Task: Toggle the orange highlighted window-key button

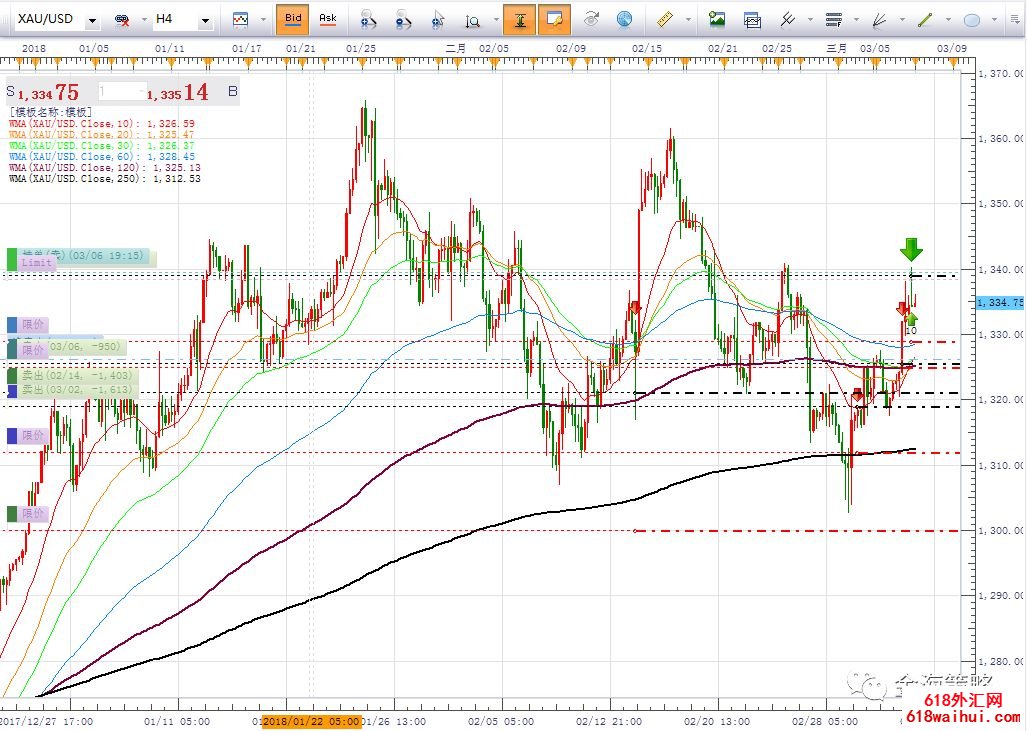Action: pyautogui.click(x=554, y=18)
